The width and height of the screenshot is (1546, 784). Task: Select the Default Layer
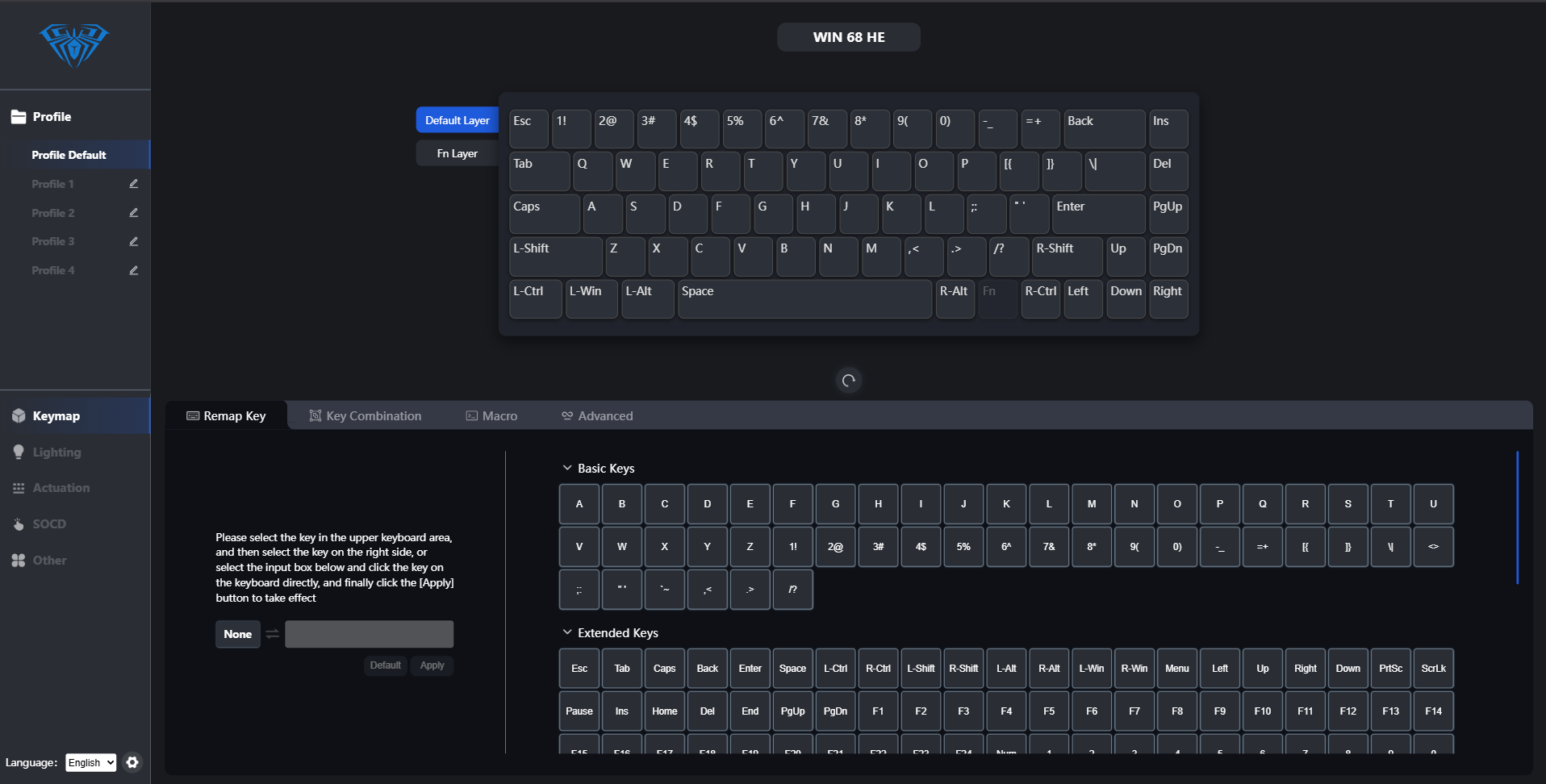(x=458, y=120)
